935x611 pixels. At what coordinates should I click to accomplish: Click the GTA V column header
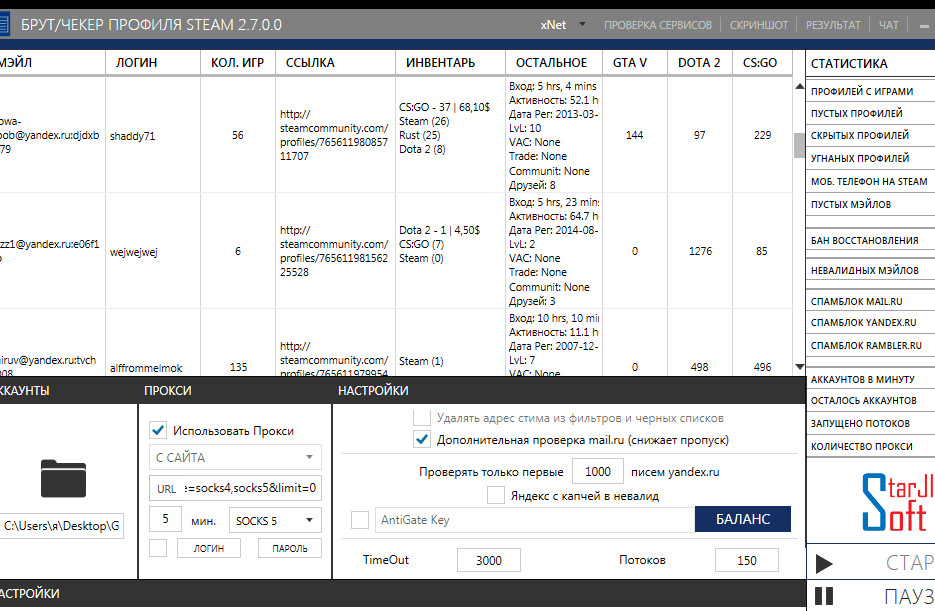tap(634, 63)
